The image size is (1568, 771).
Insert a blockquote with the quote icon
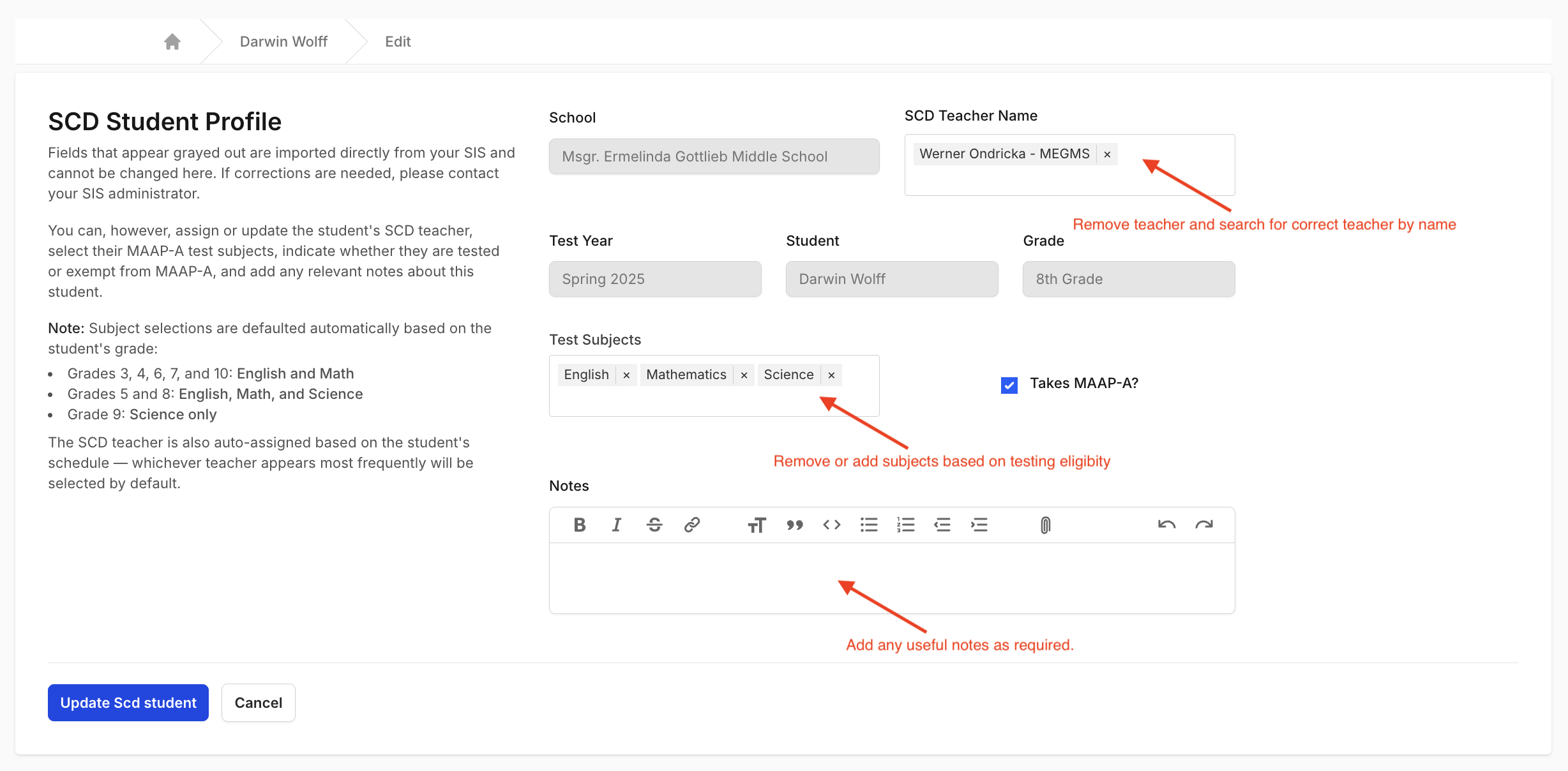[794, 525]
